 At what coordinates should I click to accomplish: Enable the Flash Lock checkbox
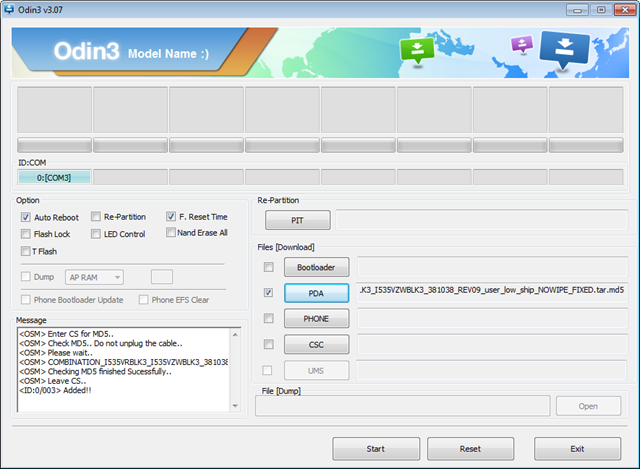[26, 234]
